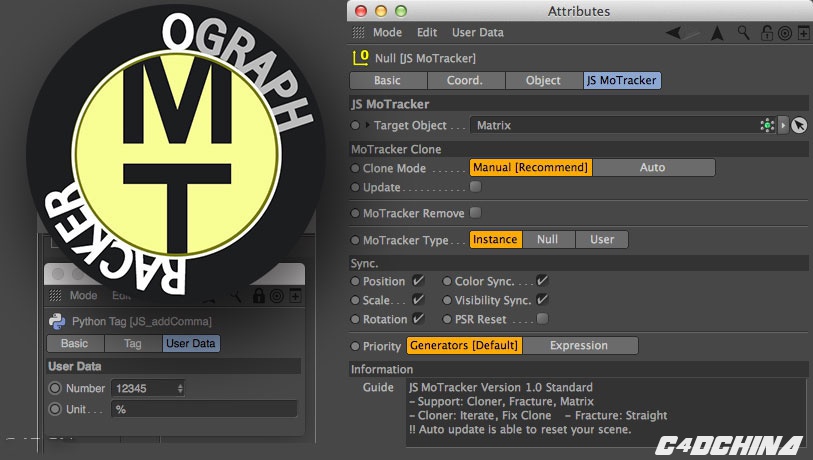Click the keyframe dot beside Clone Mode

pyautogui.click(x=355, y=168)
